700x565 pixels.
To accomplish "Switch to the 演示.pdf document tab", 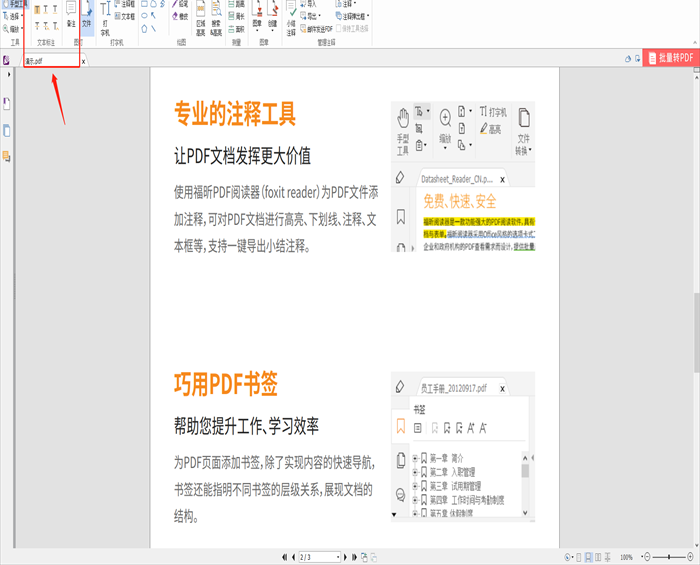I will (52, 61).
